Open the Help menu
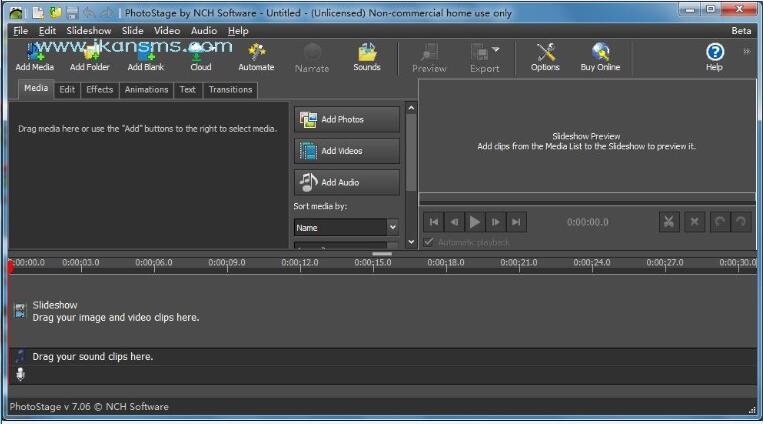 [238, 30]
